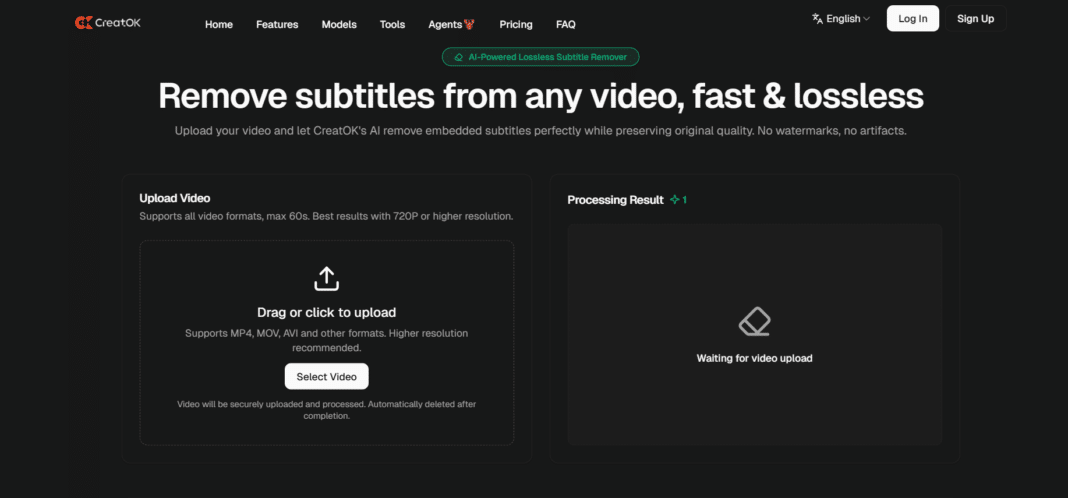This screenshot has height=498, width=1068.
Task: Click the lobster icon beside Agents
Action: pyautogui.click(x=470, y=24)
